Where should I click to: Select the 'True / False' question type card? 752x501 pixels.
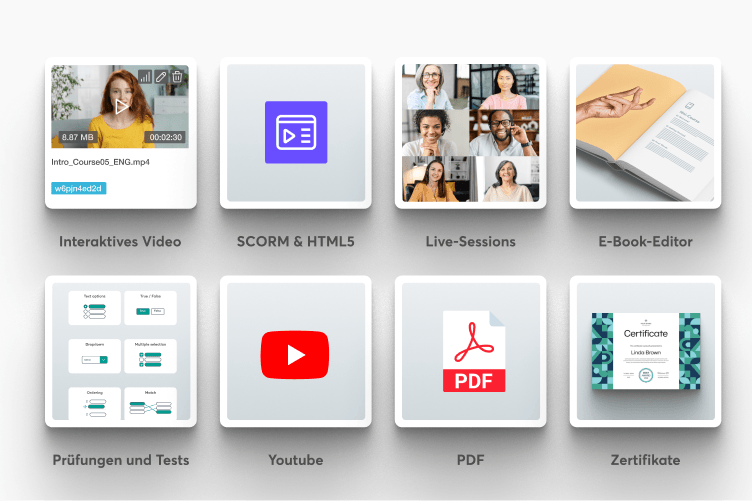coord(151,308)
